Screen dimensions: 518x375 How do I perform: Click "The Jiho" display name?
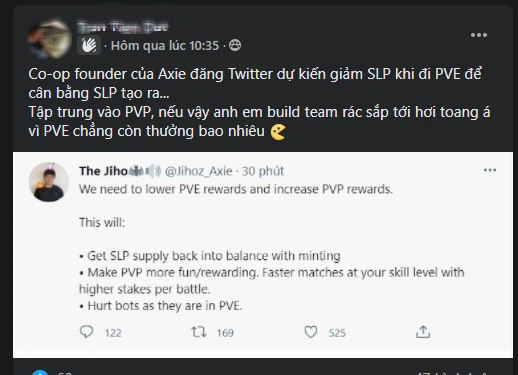click(103, 171)
